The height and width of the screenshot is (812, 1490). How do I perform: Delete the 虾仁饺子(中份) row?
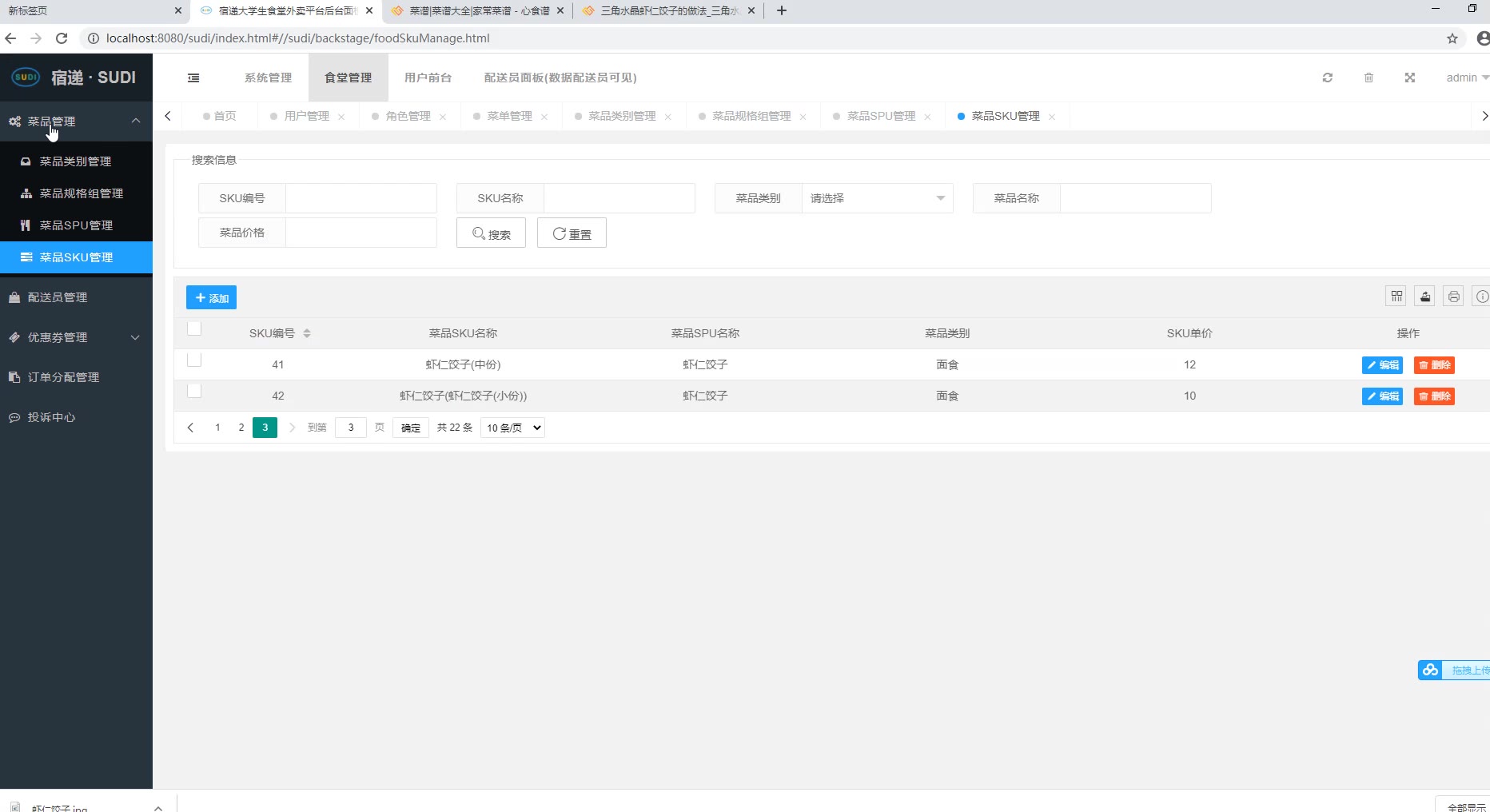pos(1434,365)
